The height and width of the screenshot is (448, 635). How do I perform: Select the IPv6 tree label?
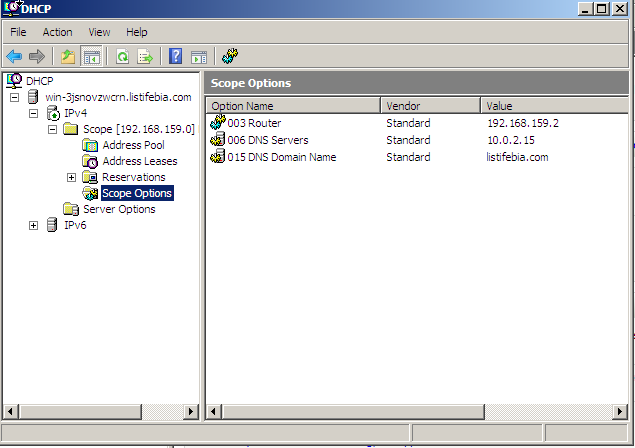[75, 225]
